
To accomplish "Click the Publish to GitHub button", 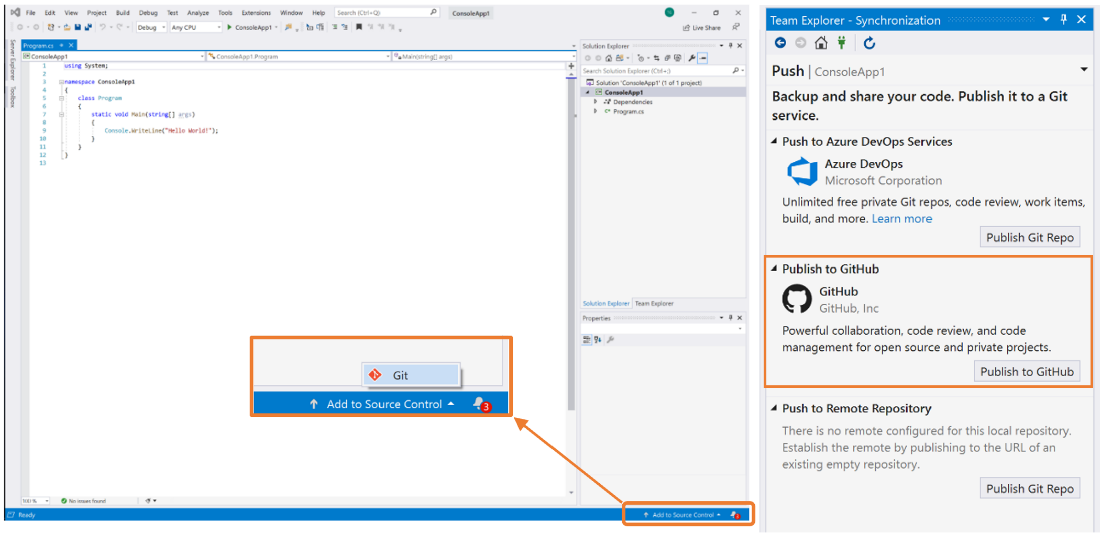I will [x=1027, y=371].
